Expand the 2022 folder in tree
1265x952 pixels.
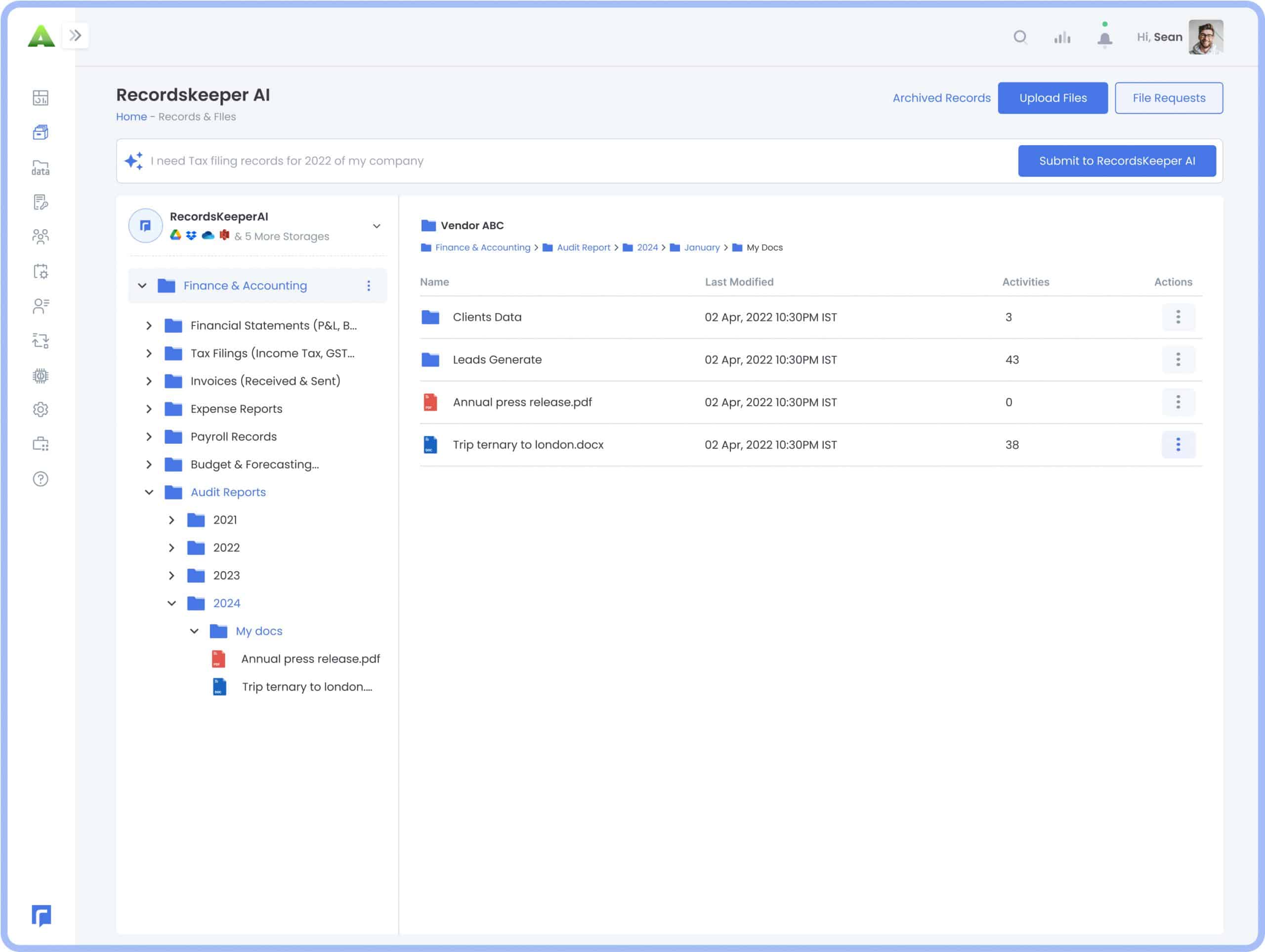[171, 548]
